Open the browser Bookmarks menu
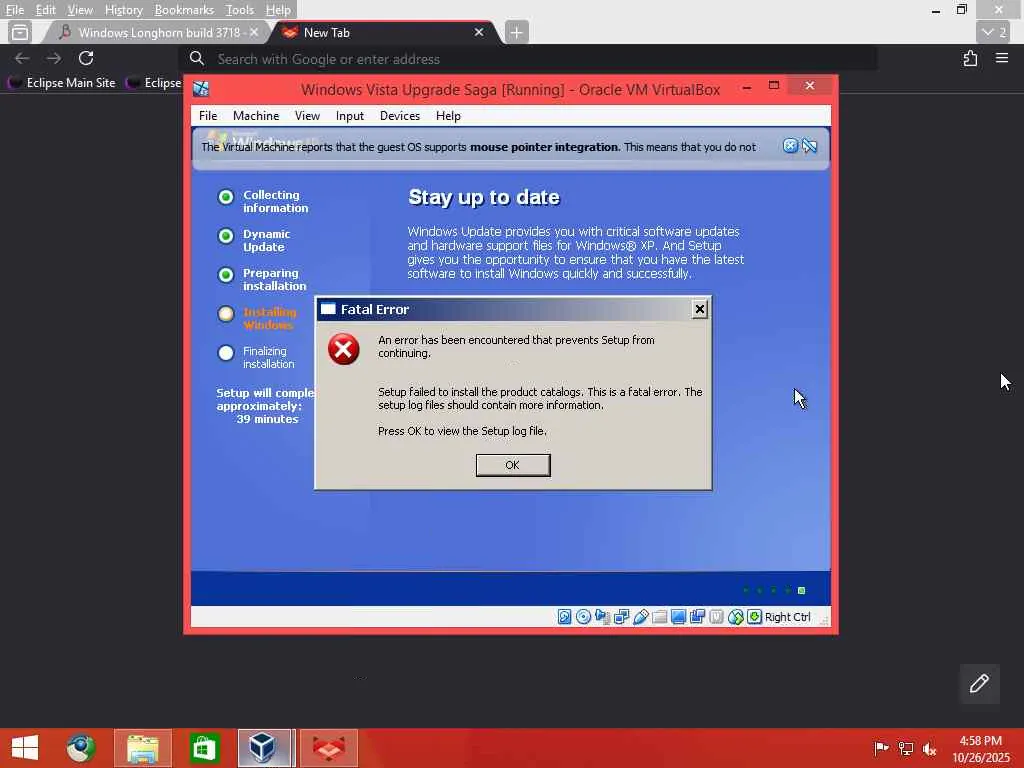The image size is (1024, 768). tap(184, 10)
